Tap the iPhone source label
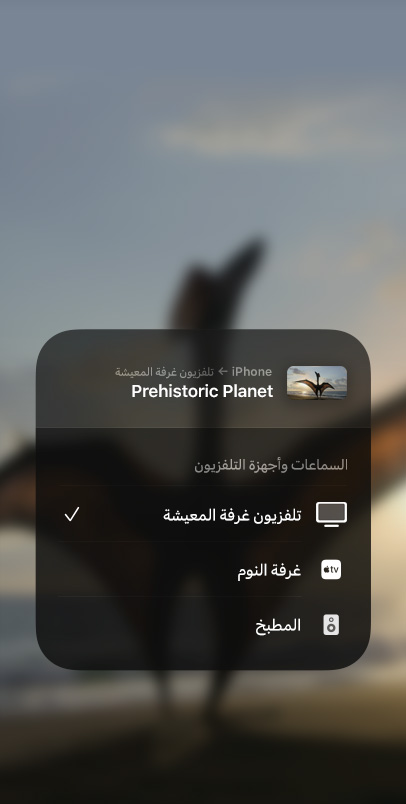Viewport: 406px width, 804px height. point(252,371)
